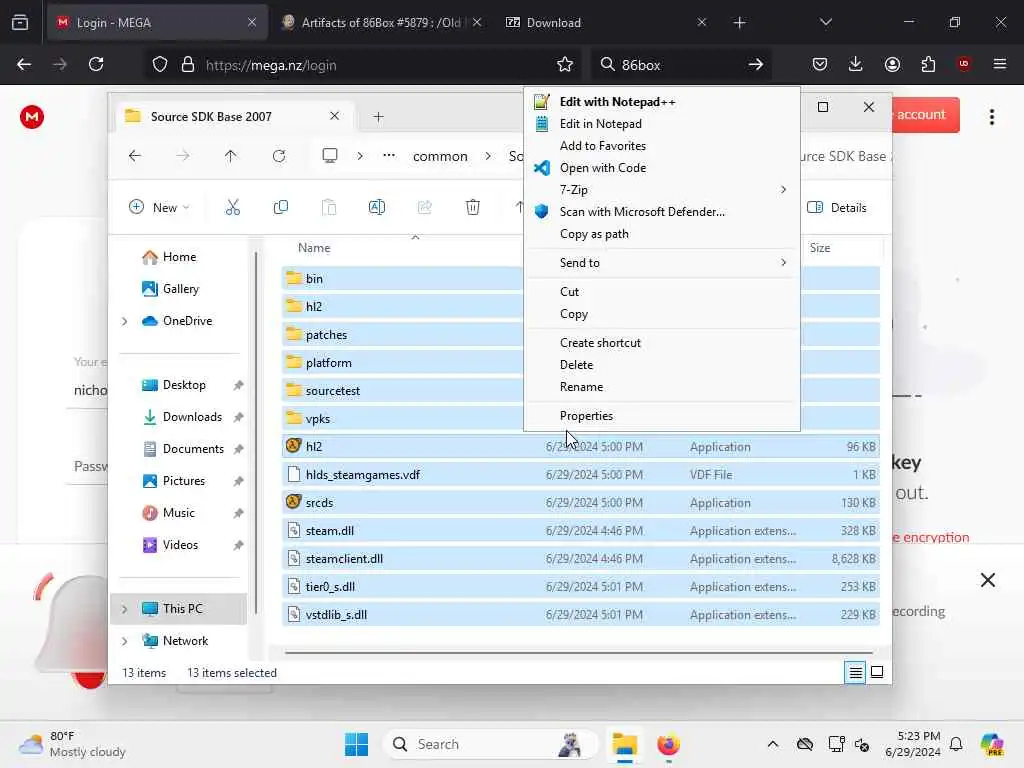1024x768 pixels.
Task: Select vstdlib_s.dll file
Action: point(581,615)
